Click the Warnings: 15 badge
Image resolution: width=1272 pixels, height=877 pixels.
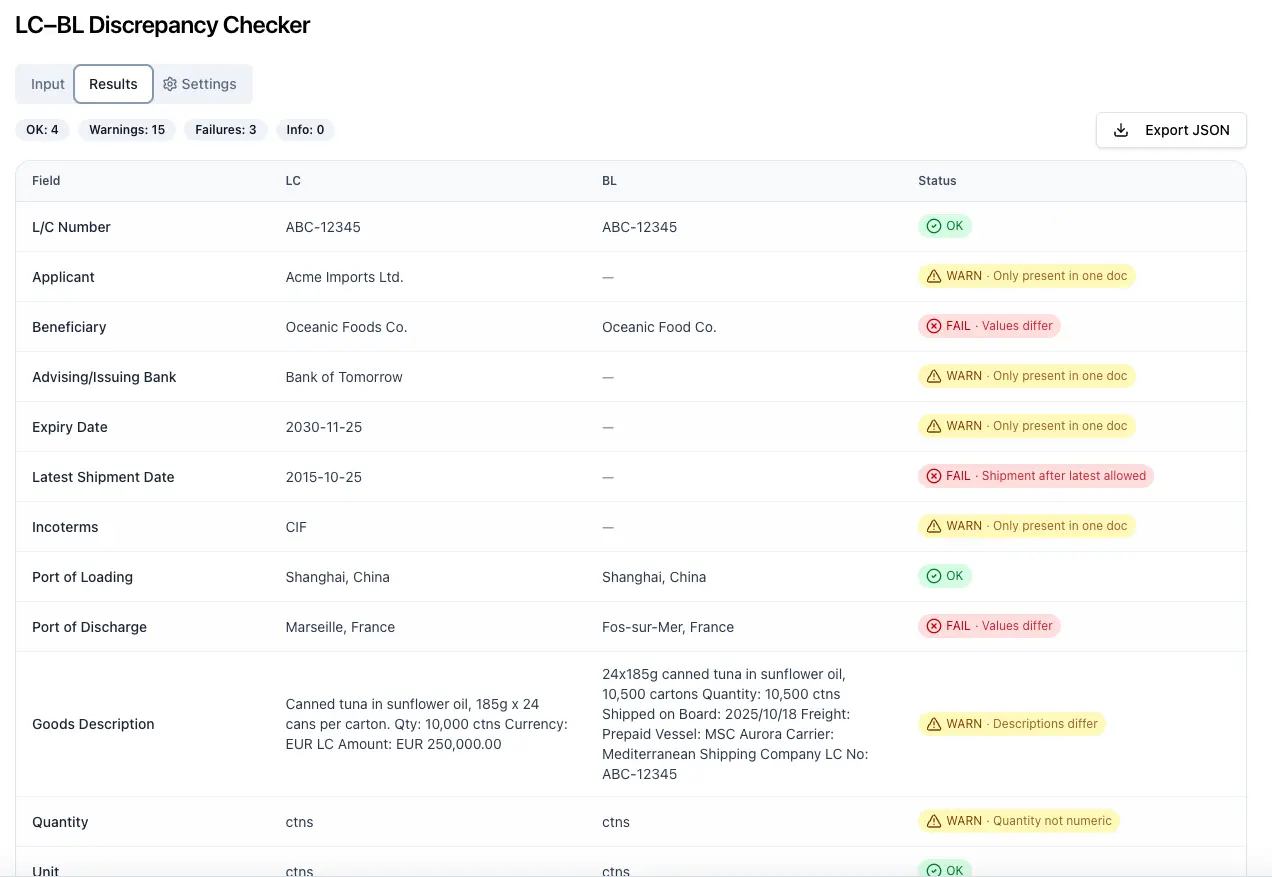click(127, 130)
